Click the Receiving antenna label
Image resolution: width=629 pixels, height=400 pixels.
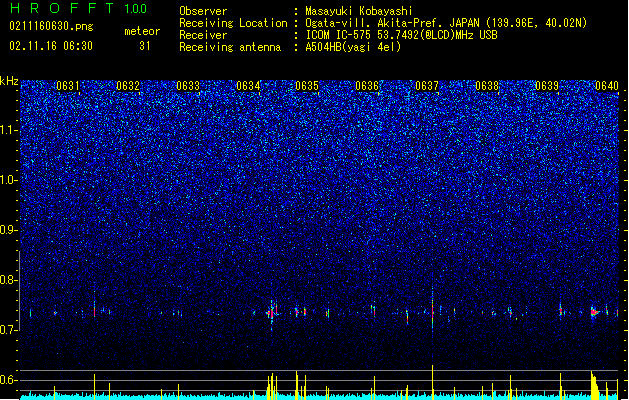pos(230,47)
